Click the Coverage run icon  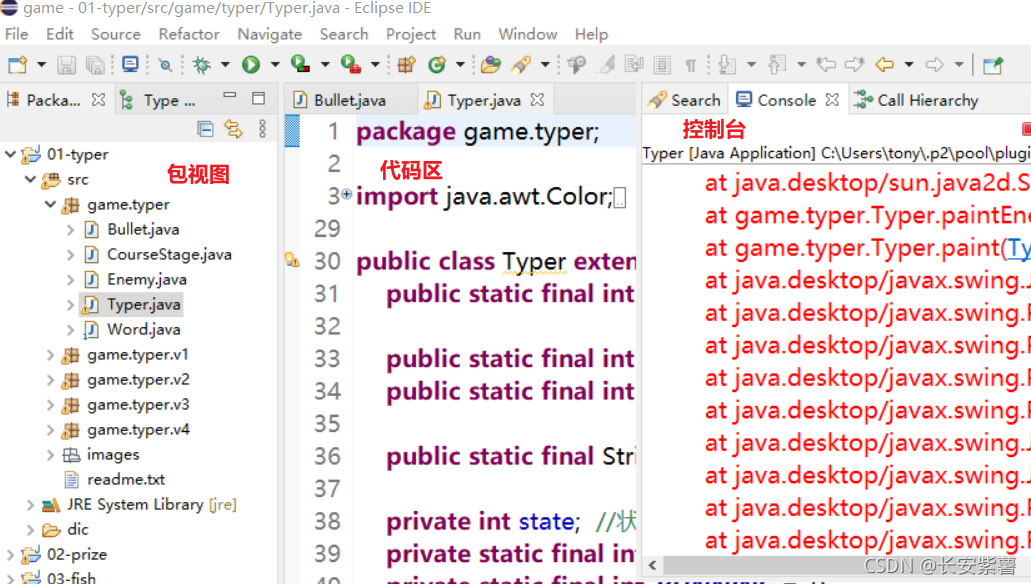point(300,64)
